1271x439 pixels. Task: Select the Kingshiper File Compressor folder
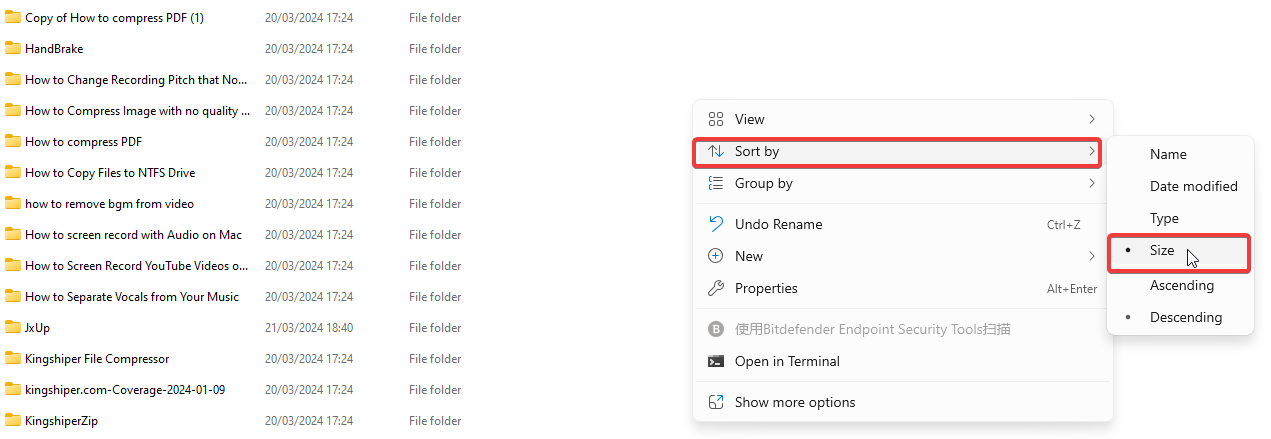point(97,359)
